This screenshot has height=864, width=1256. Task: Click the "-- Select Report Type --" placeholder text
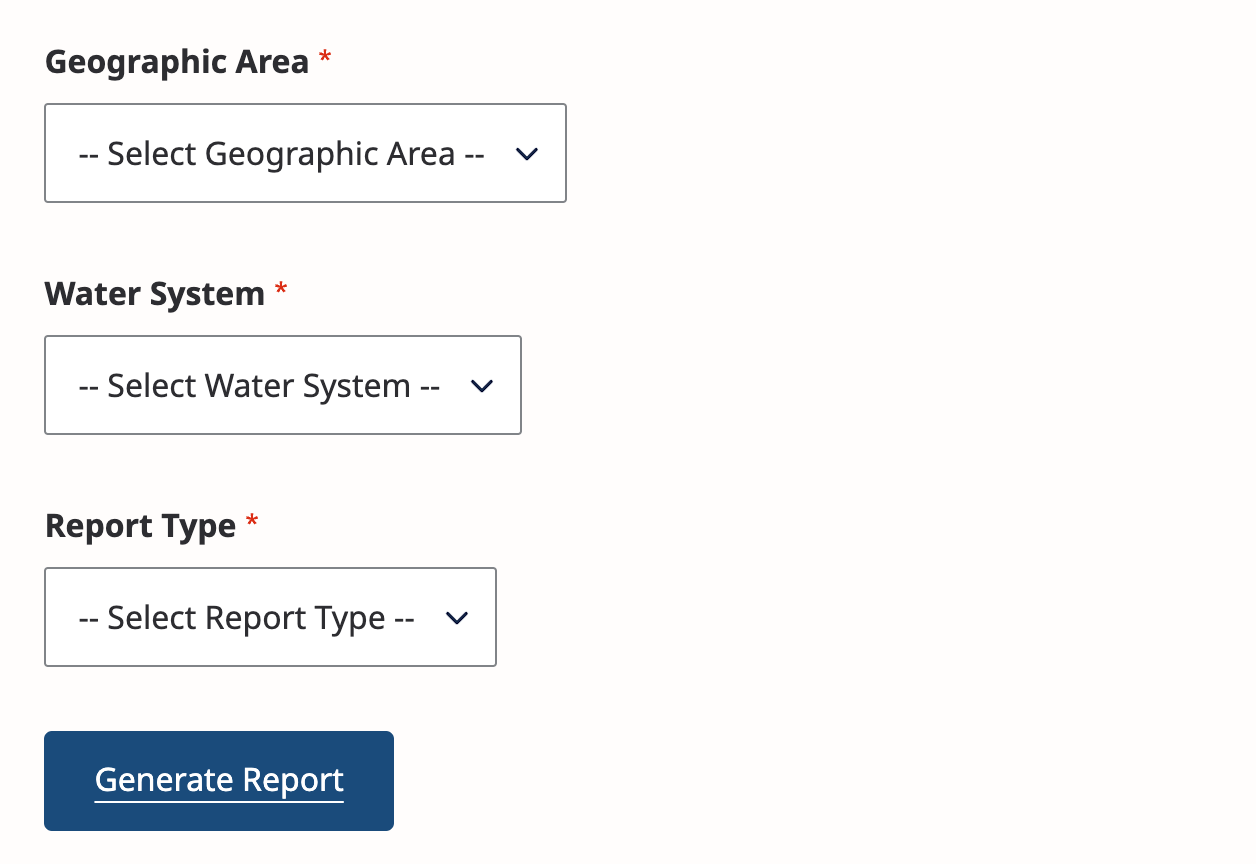tap(246, 618)
